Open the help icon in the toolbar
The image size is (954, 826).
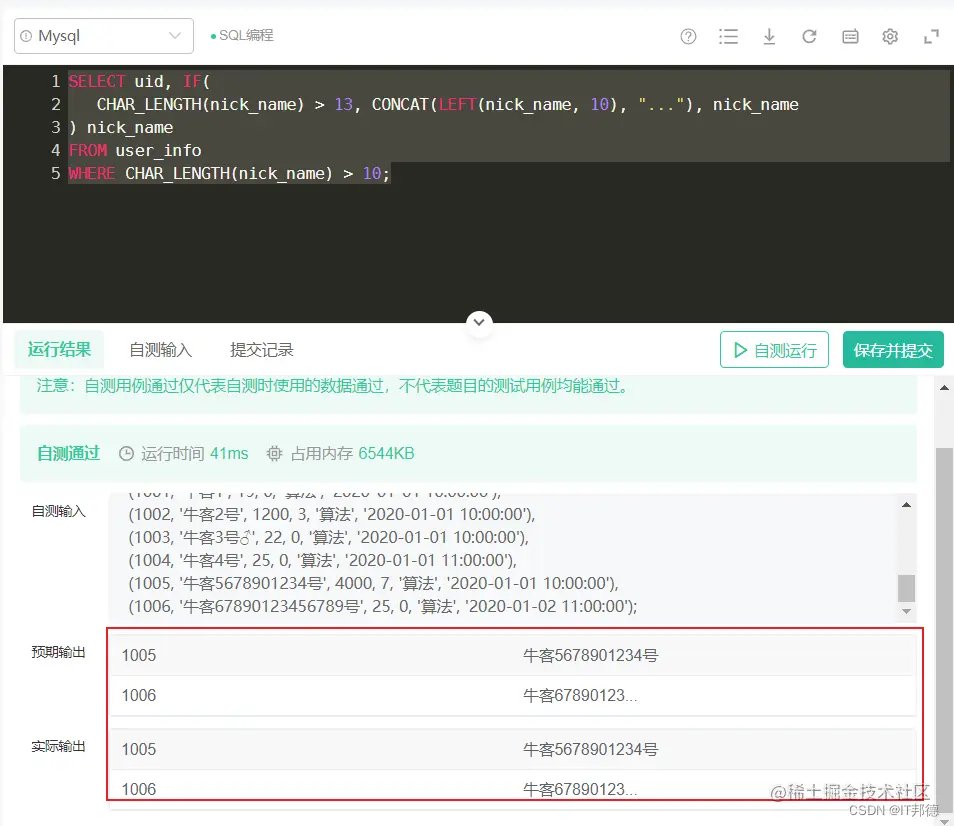pyautogui.click(x=688, y=36)
